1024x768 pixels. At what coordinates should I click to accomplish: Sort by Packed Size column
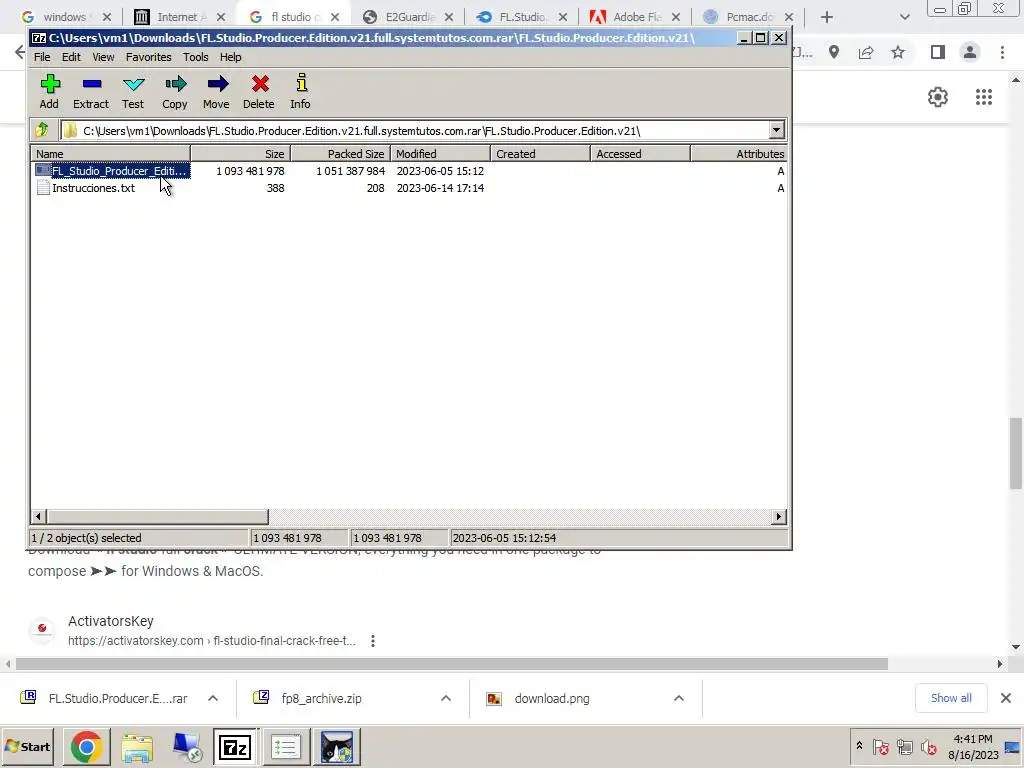tap(340, 153)
